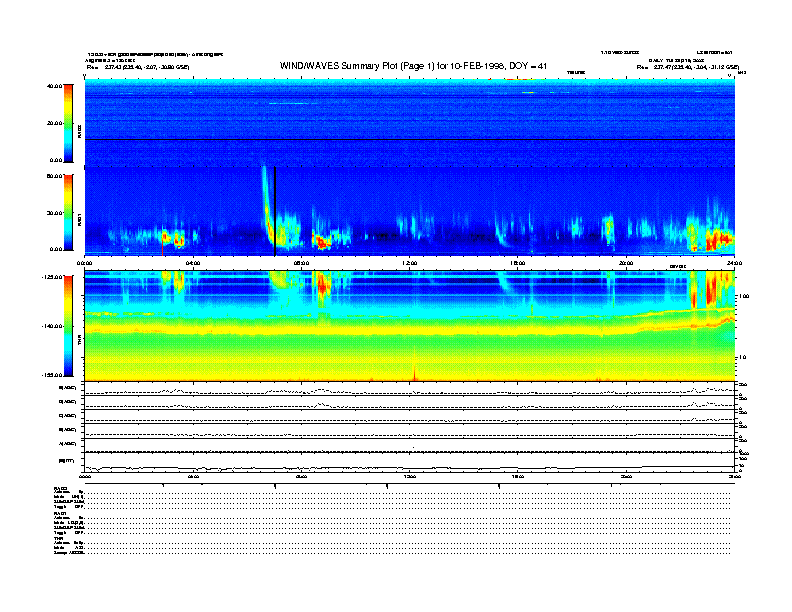Click the black vertical gap line in RAD1 spectrogram
Viewport: 792px width, 612px height.
pos(275,211)
